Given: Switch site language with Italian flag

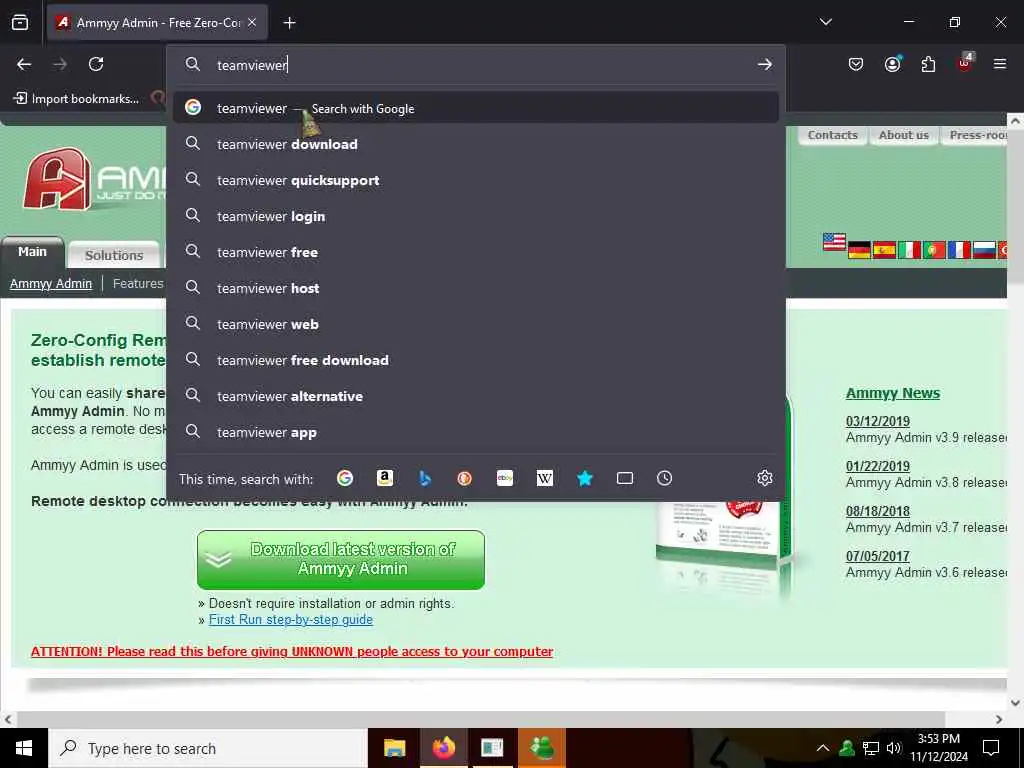Looking at the screenshot, I should point(909,250).
